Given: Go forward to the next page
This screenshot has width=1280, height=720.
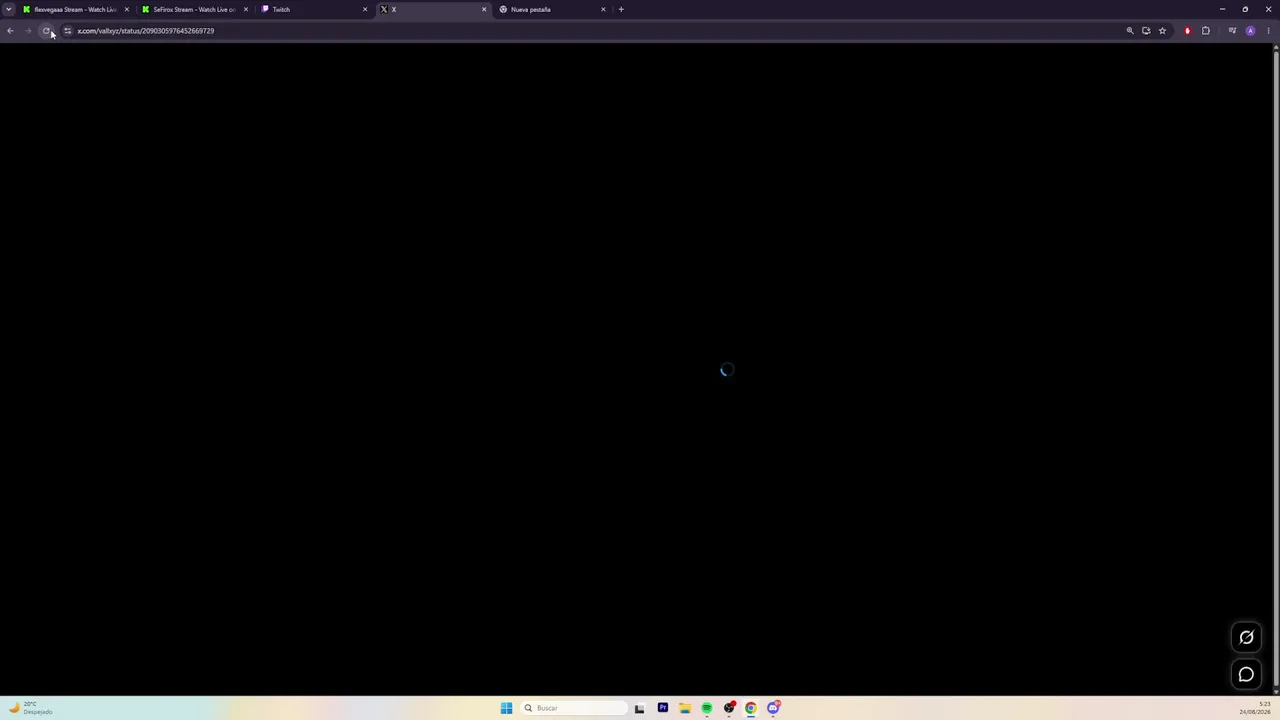Looking at the screenshot, I should pyautogui.click(x=28, y=31).
